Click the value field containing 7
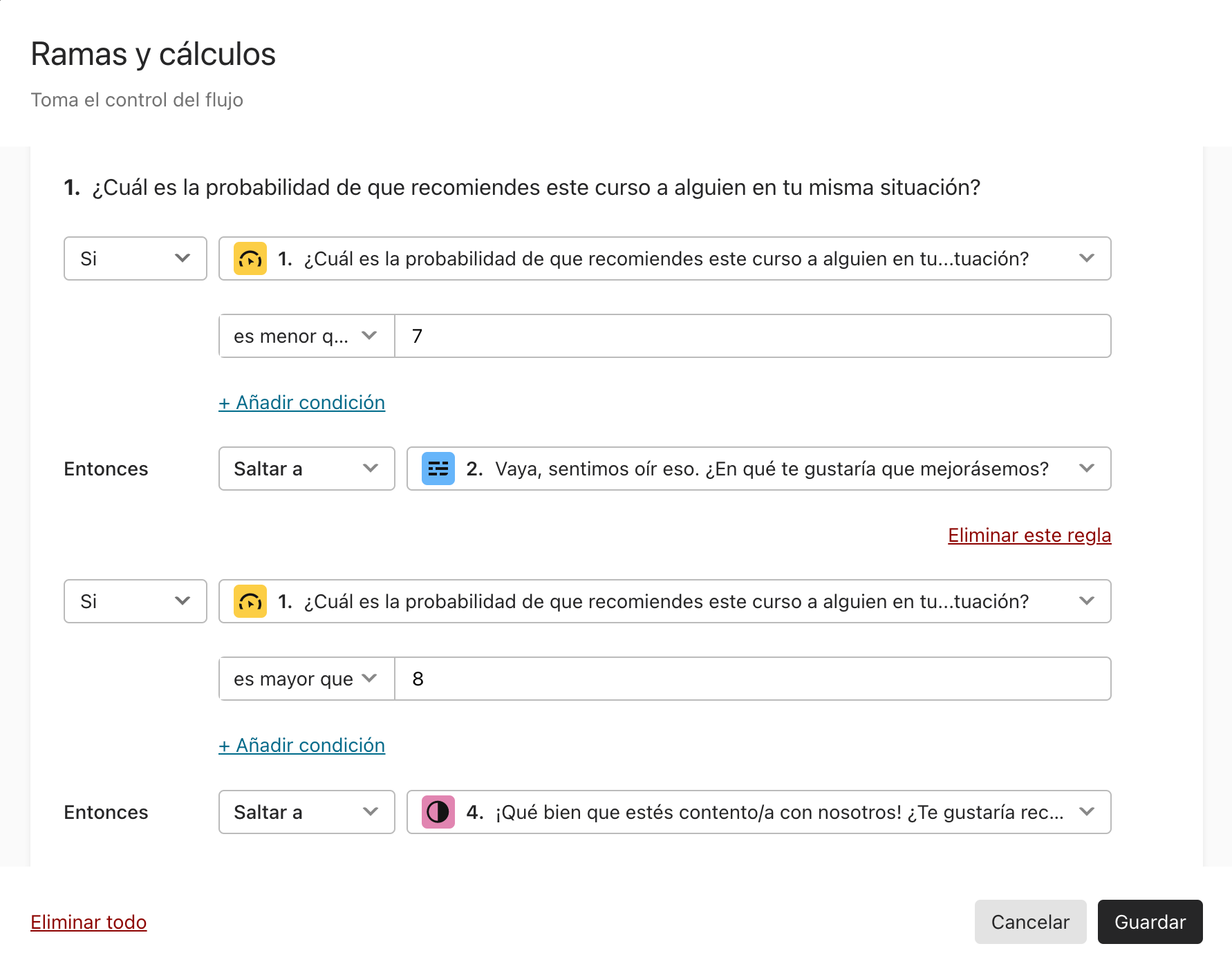This screenshot has width=1232, height=973. tap(753, 336)
